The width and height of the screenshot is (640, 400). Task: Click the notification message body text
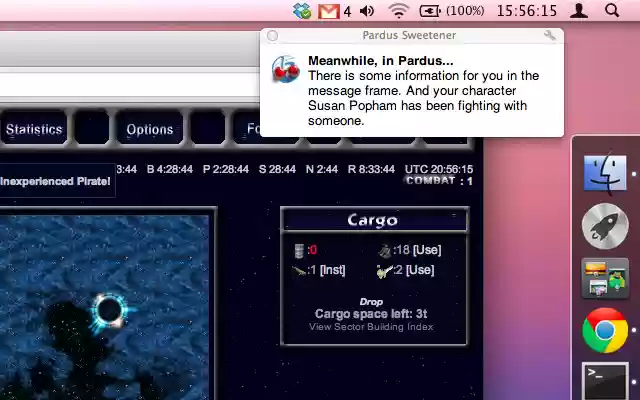[x=424, y=98]
